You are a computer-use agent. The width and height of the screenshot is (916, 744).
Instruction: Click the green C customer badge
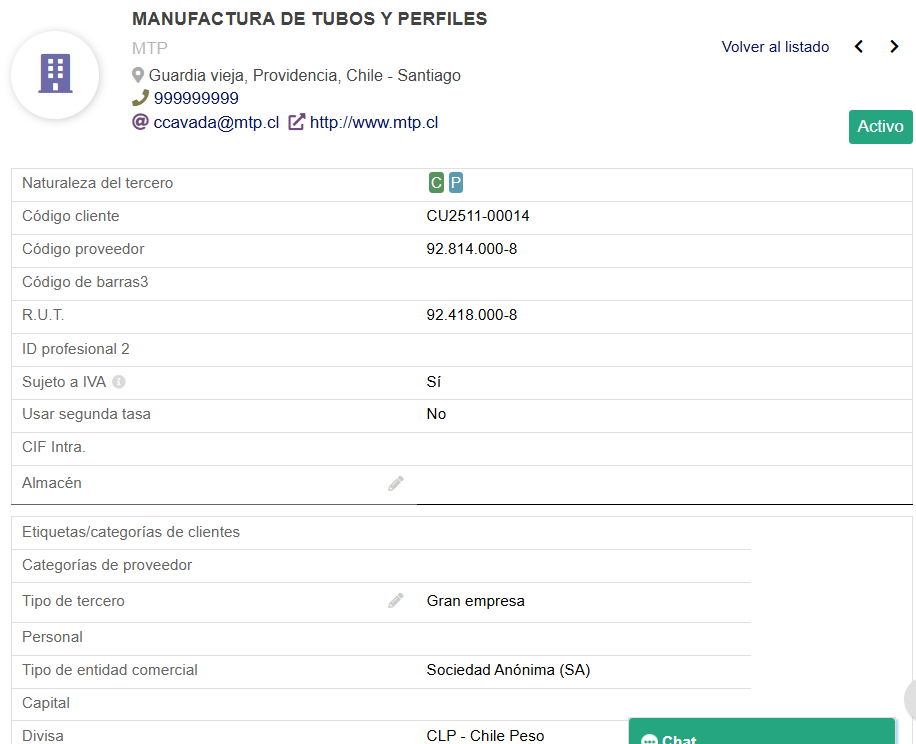pyautogui.click(x=436, y=183)
